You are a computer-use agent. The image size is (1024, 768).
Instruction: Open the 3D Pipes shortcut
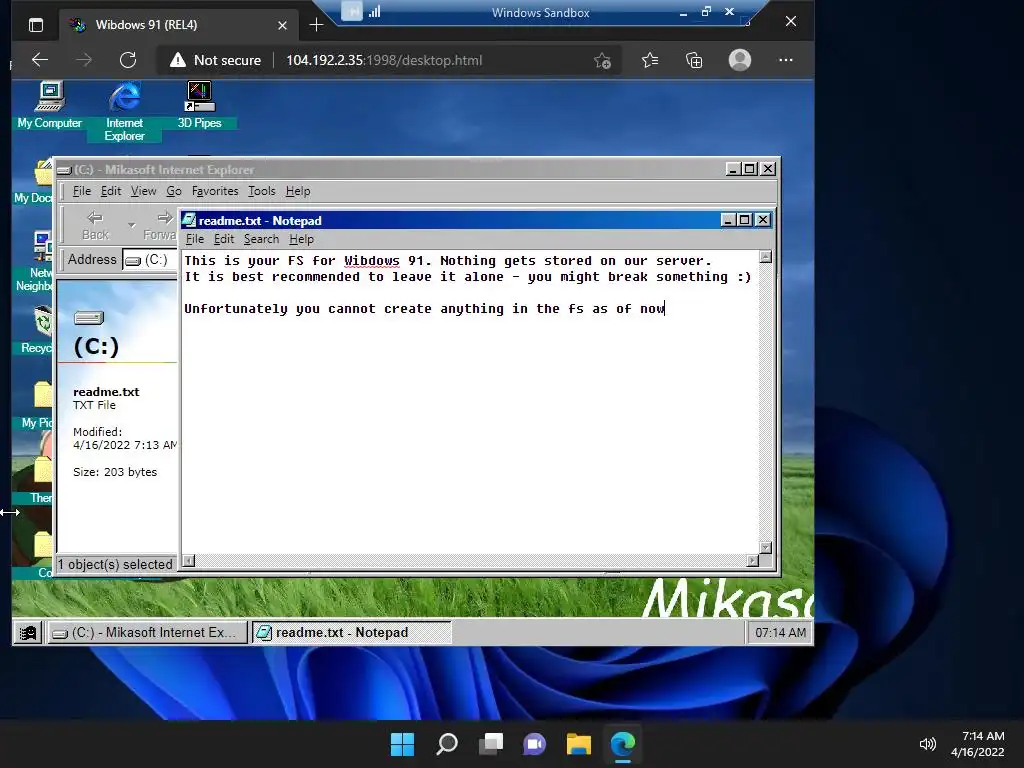tap(199, 104)
